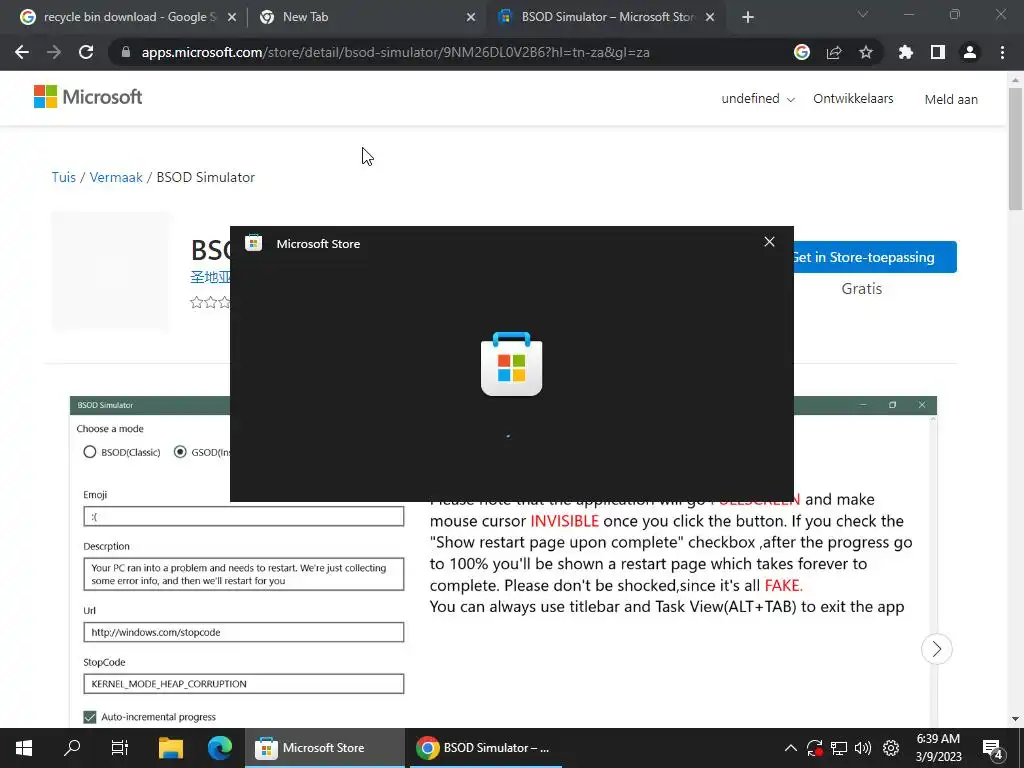Click the Microsoft logo in header
Screen dimensions: 1024x768
click(88, 97)
